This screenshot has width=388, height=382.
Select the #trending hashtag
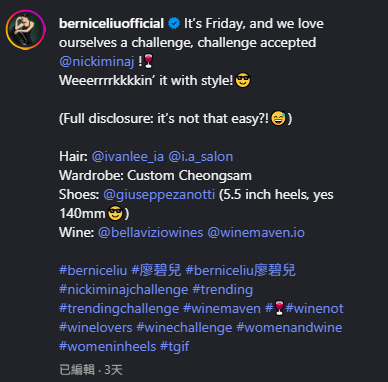click(223, 289)
